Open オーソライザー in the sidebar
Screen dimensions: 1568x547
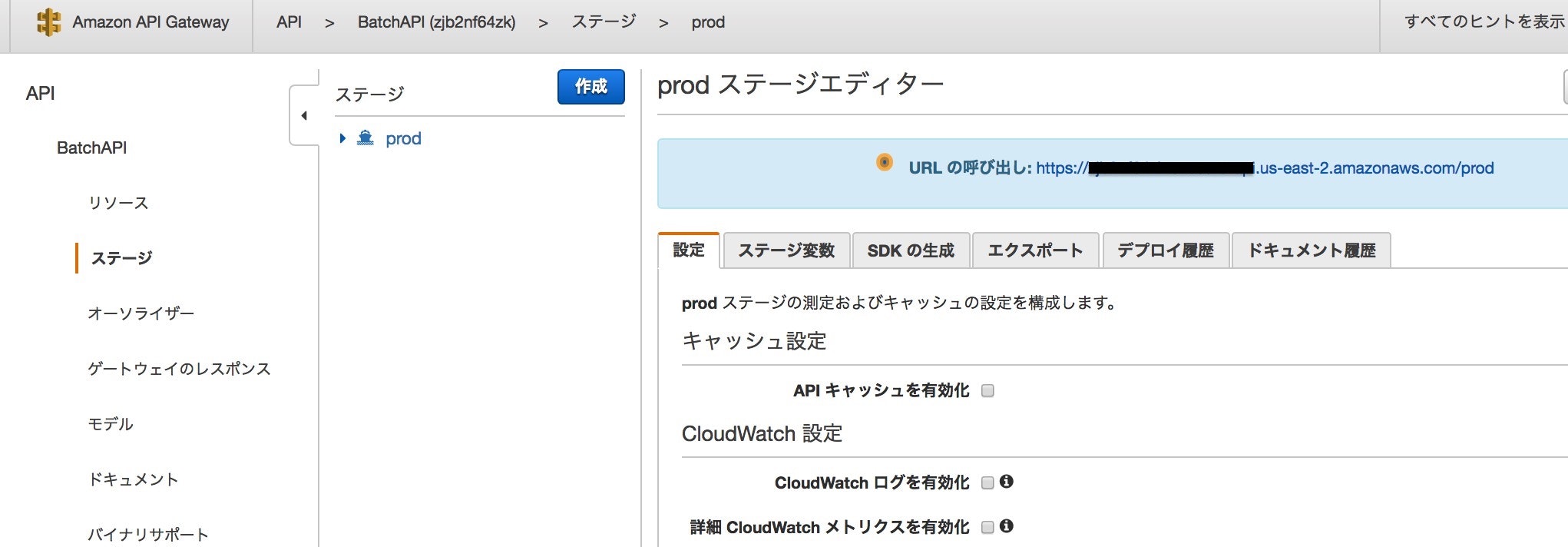click(141, 313)
